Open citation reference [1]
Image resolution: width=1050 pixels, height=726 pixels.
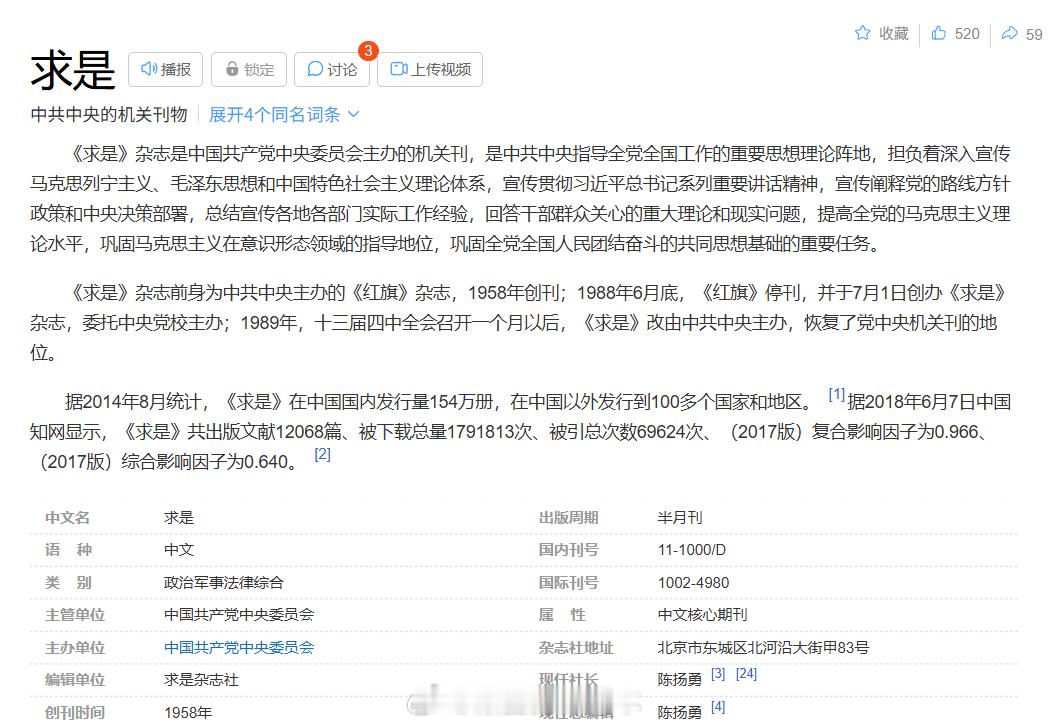pyautogui.click(x=836, y=394)
